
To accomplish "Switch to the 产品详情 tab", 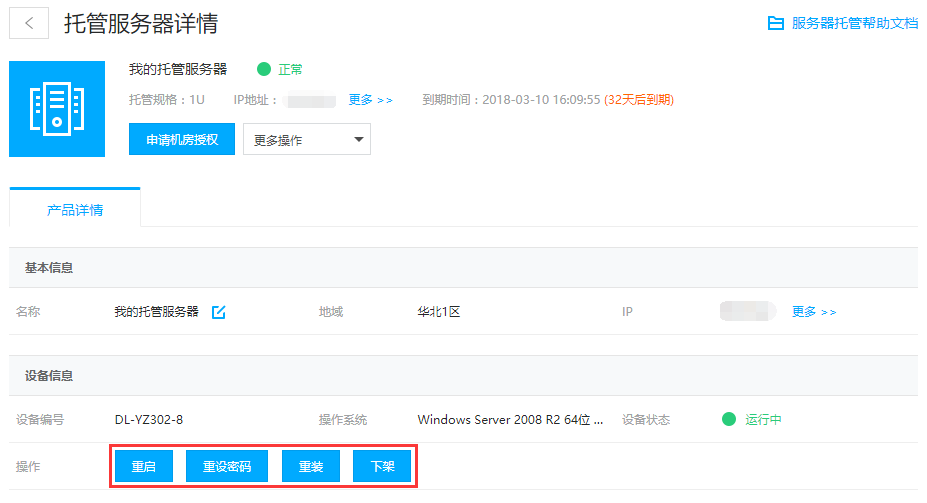I will point(75,210).
